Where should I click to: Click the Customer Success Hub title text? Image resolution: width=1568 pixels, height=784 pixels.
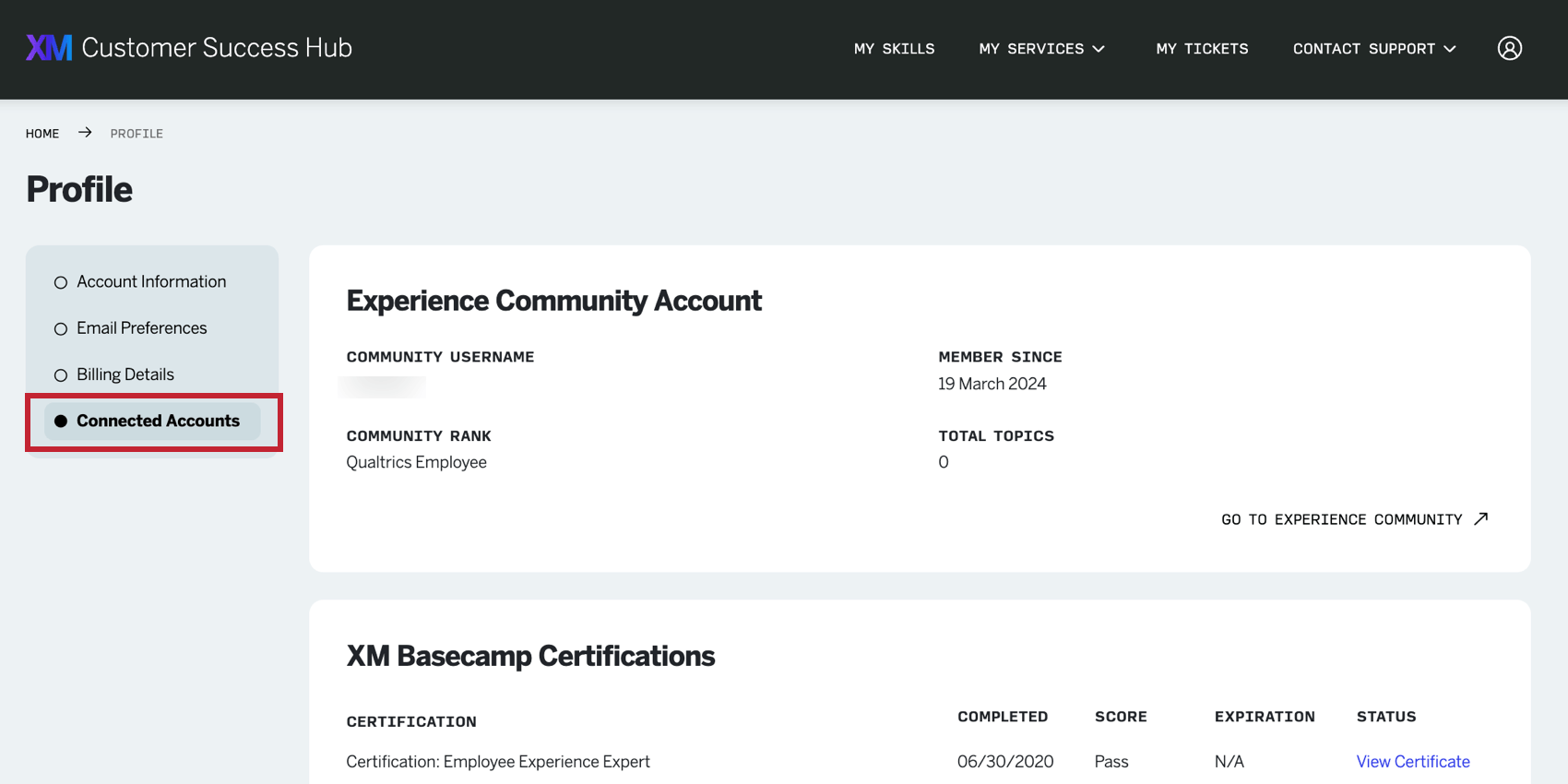217,48
